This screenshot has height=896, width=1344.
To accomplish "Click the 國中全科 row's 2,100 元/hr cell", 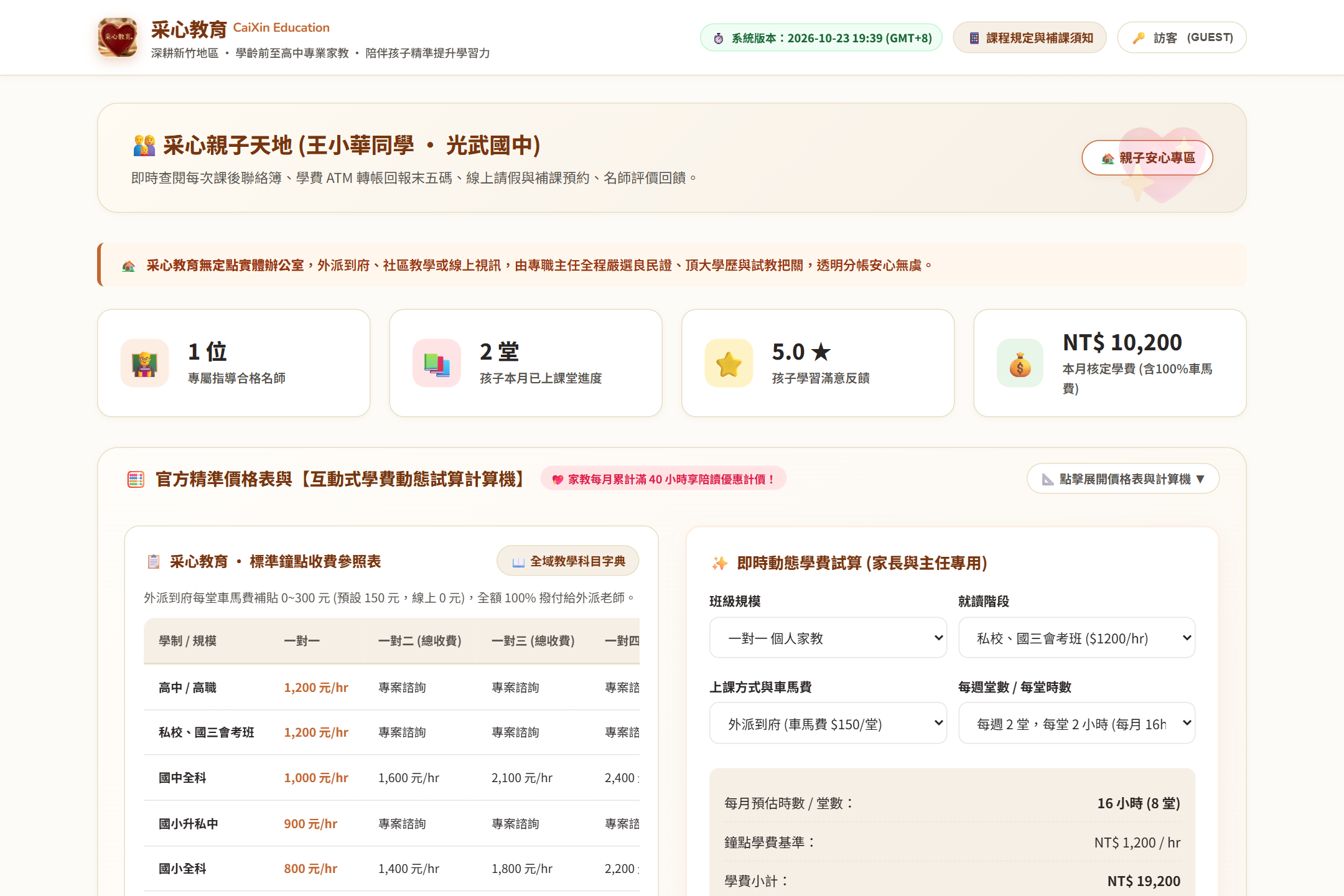I will click(x=522, y=778).
